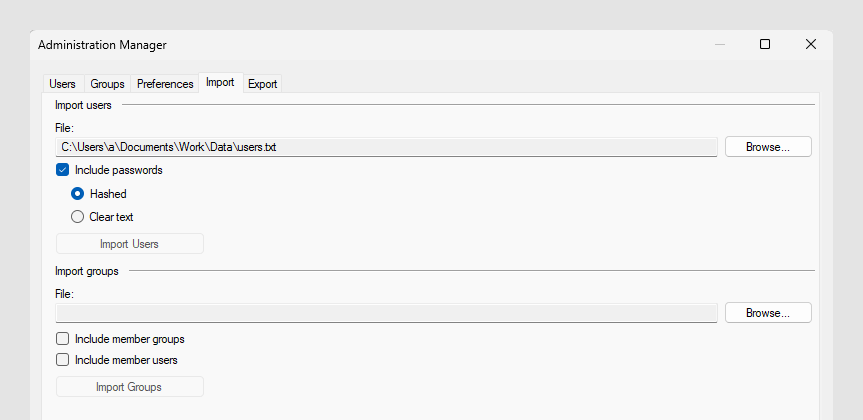This screenshot has height=420, width=863.
Task: Enable Include member groups
Action: point(63,339)
